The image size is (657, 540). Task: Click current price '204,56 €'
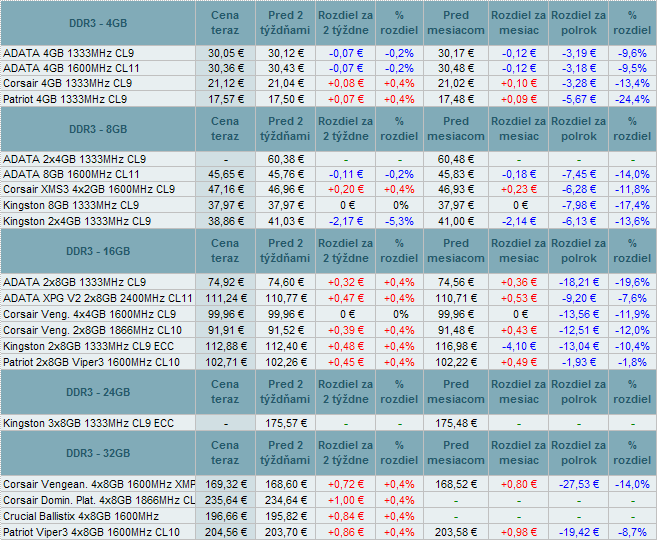[x=226, y=532]
